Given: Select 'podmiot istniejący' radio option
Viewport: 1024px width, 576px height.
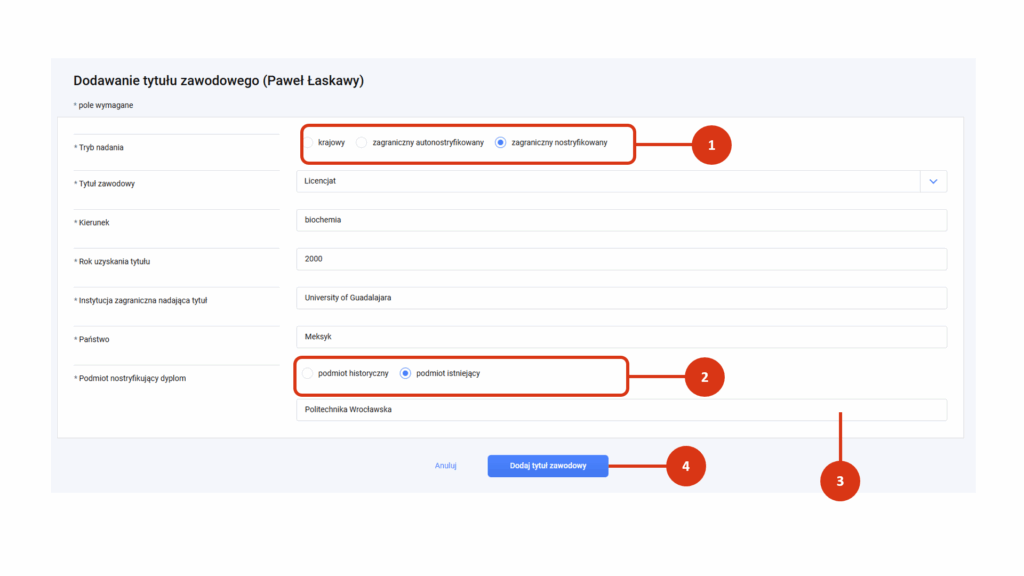Looking at the screenshot, I should 406,374.
